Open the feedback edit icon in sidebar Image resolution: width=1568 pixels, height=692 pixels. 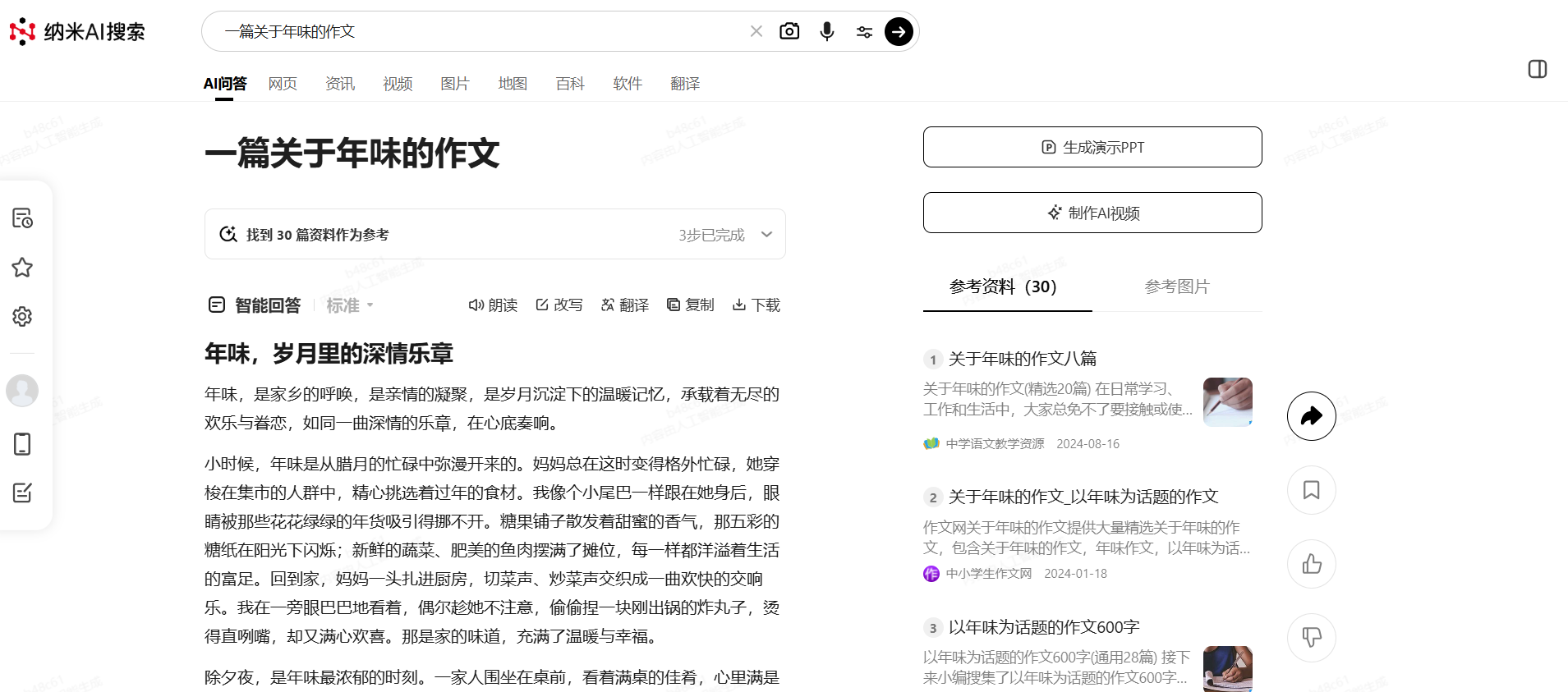pos(22,493)
